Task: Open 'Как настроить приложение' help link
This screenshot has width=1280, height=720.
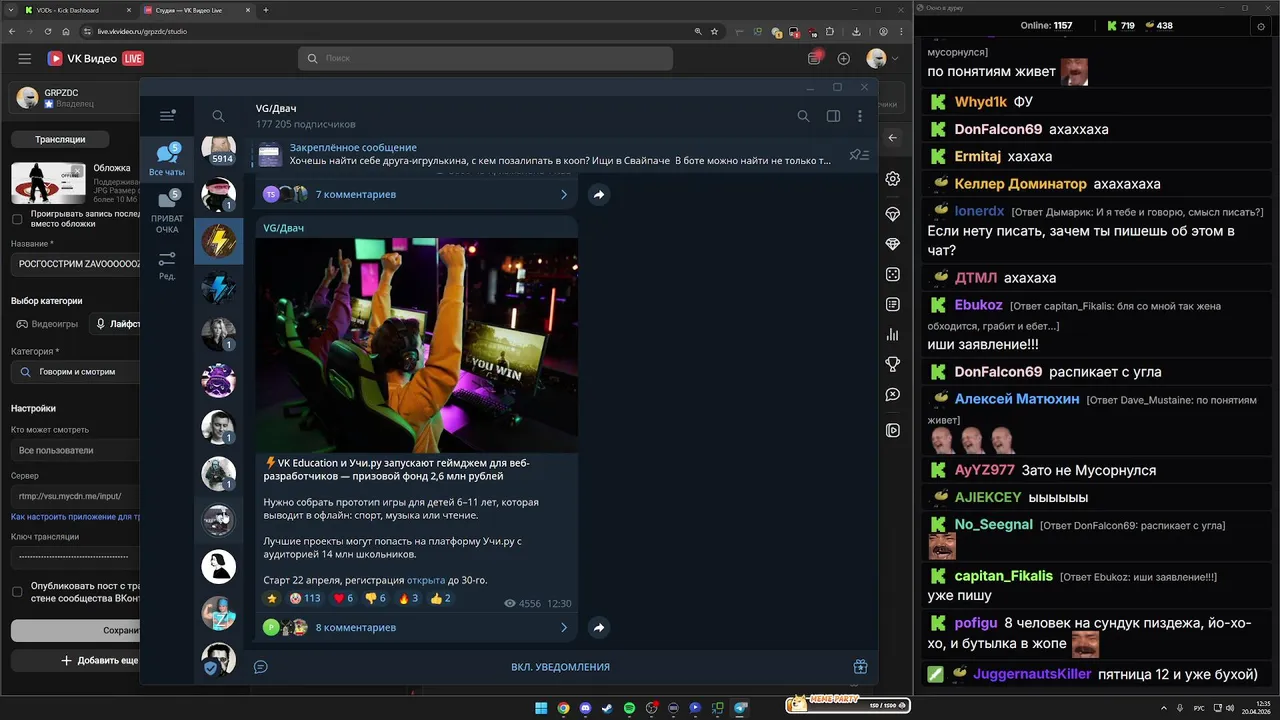Action: [75, 517]
